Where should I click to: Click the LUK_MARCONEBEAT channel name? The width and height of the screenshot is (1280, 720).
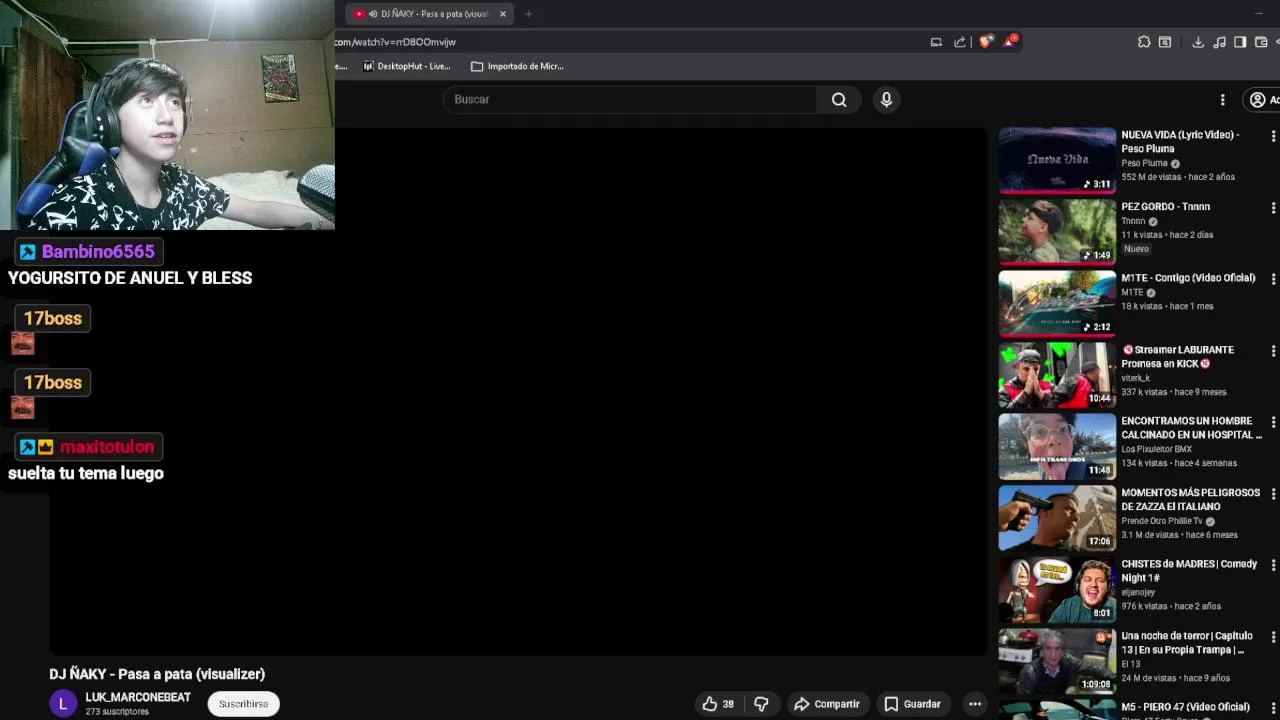click(138, 697)
